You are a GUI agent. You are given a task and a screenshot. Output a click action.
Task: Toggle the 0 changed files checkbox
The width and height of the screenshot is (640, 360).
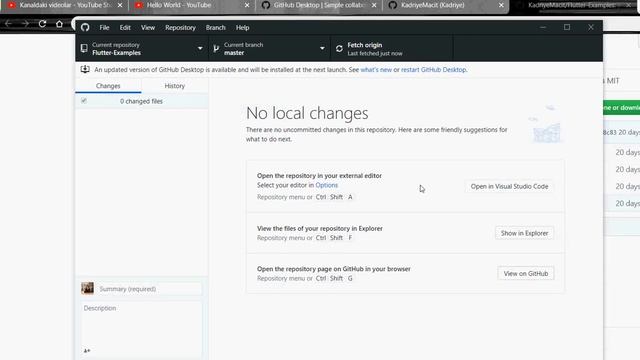(84, 101)
